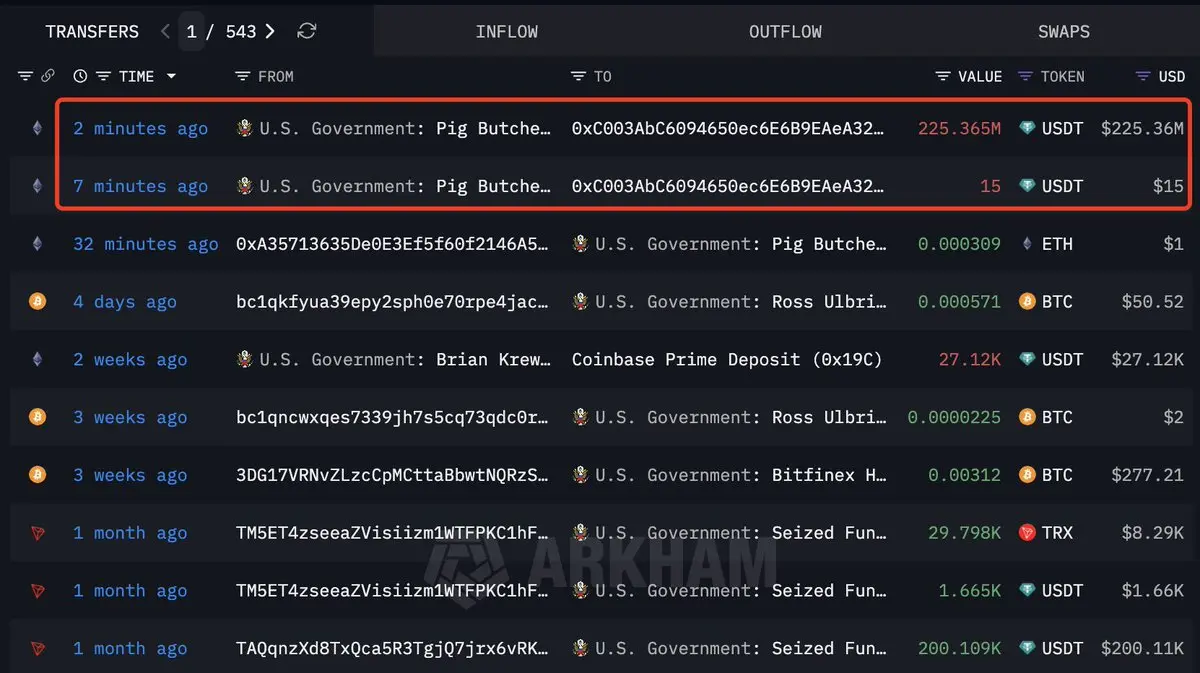This screenshot has width=1200, height=673.
Task: Open Coinbase Prime Deposit (0x19C)
Action: tap(727, 360)
